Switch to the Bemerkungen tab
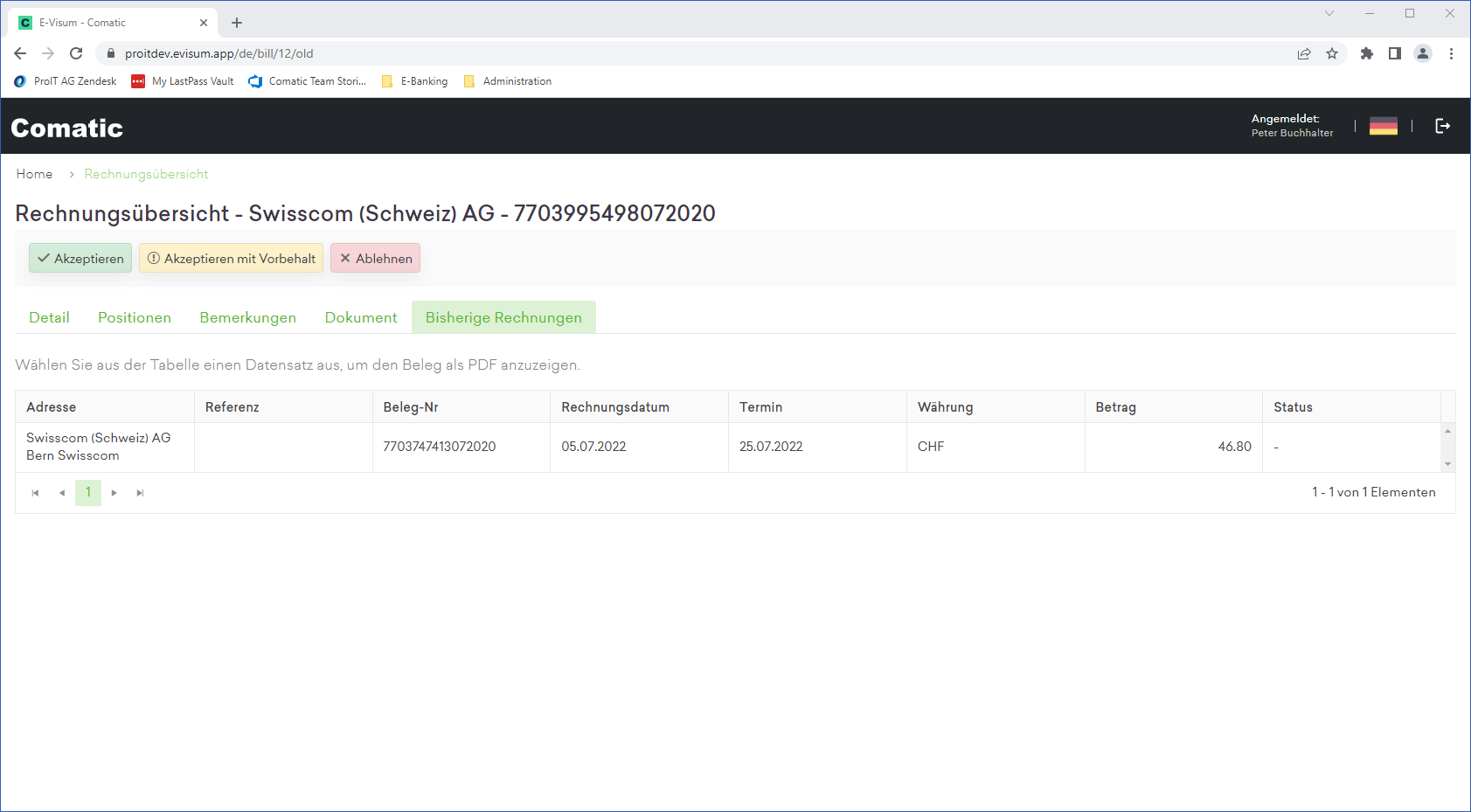Image resolution: width=1471 pixels, height=812 pixels. pyautogui.click(x=248, y=317)
